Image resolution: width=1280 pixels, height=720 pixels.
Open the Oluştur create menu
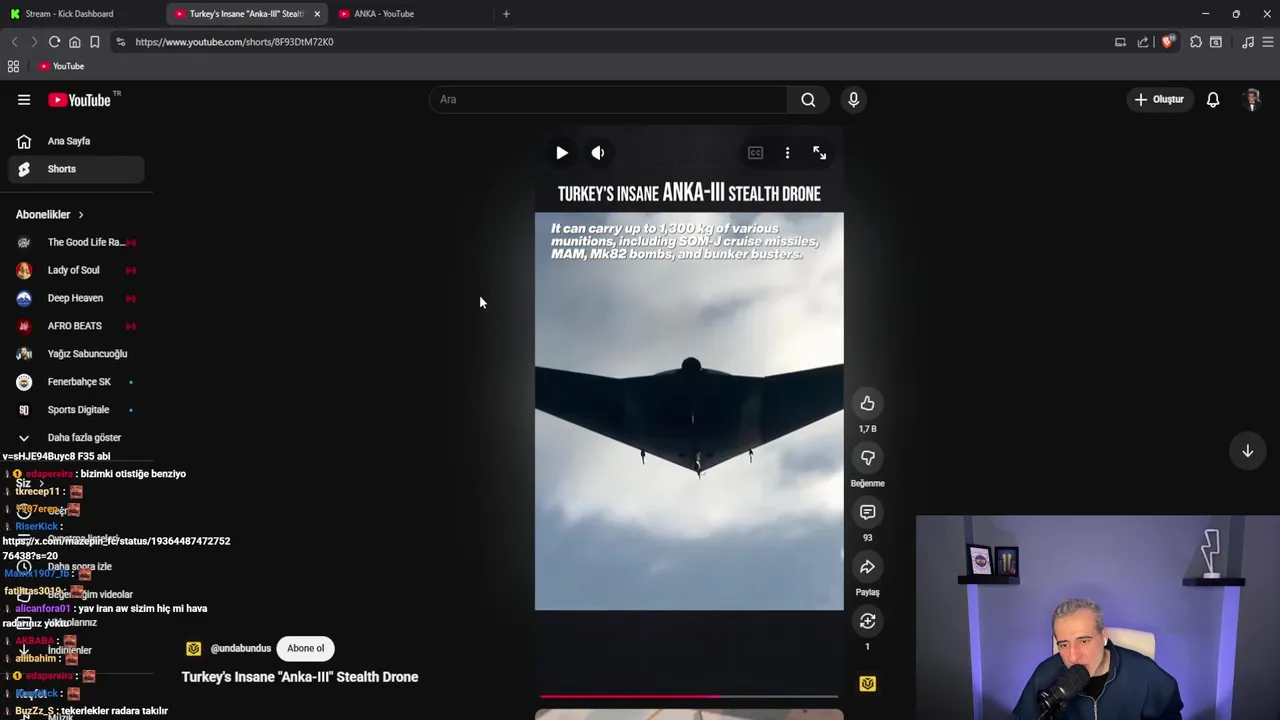[x=1159, y=99]
